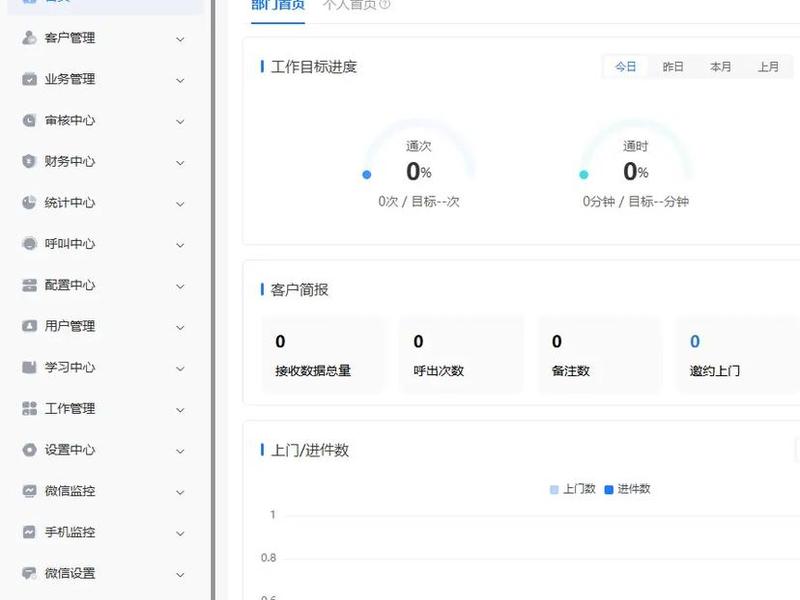800x600 pixels.
Task: Click the 工作目标进度 heading
Action: (314, 67)
